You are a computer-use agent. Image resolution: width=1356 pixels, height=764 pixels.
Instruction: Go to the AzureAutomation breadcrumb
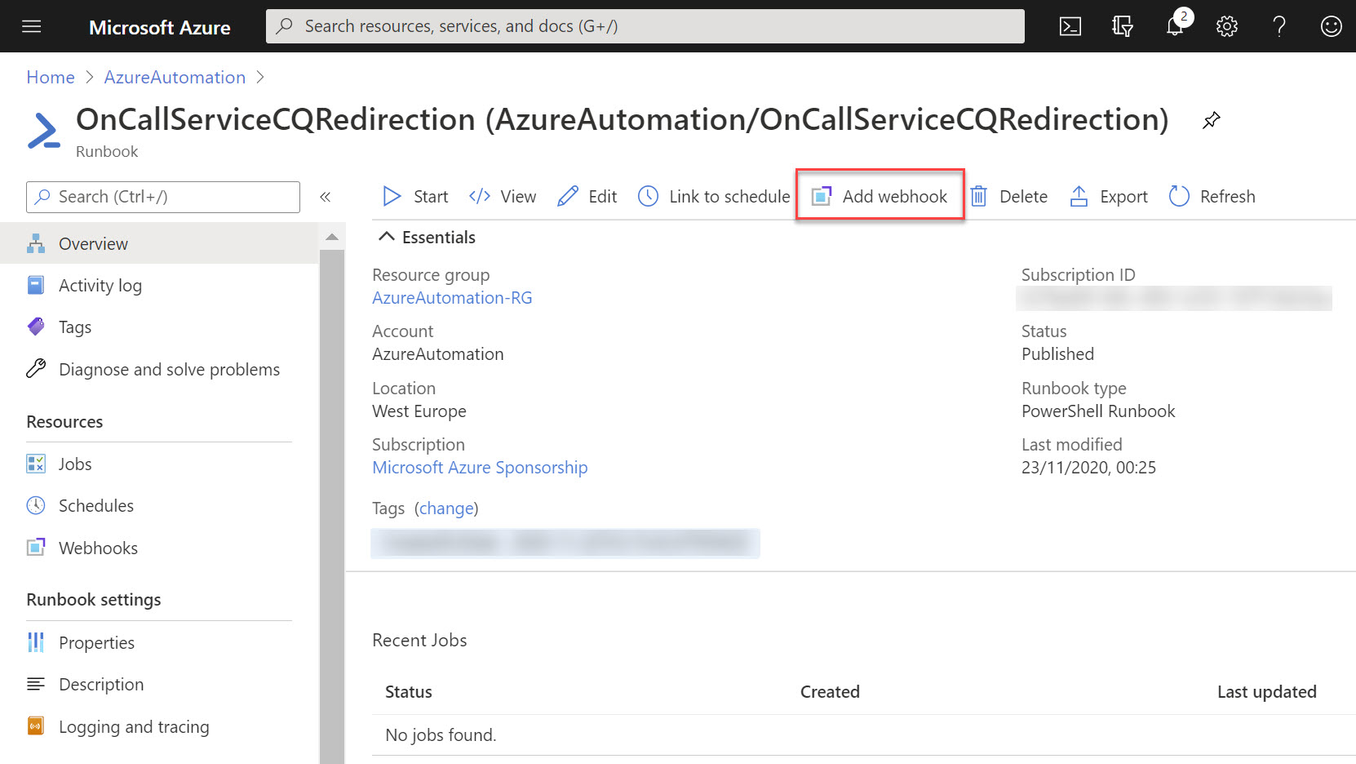pyautogui.click(x=175, y=78)
